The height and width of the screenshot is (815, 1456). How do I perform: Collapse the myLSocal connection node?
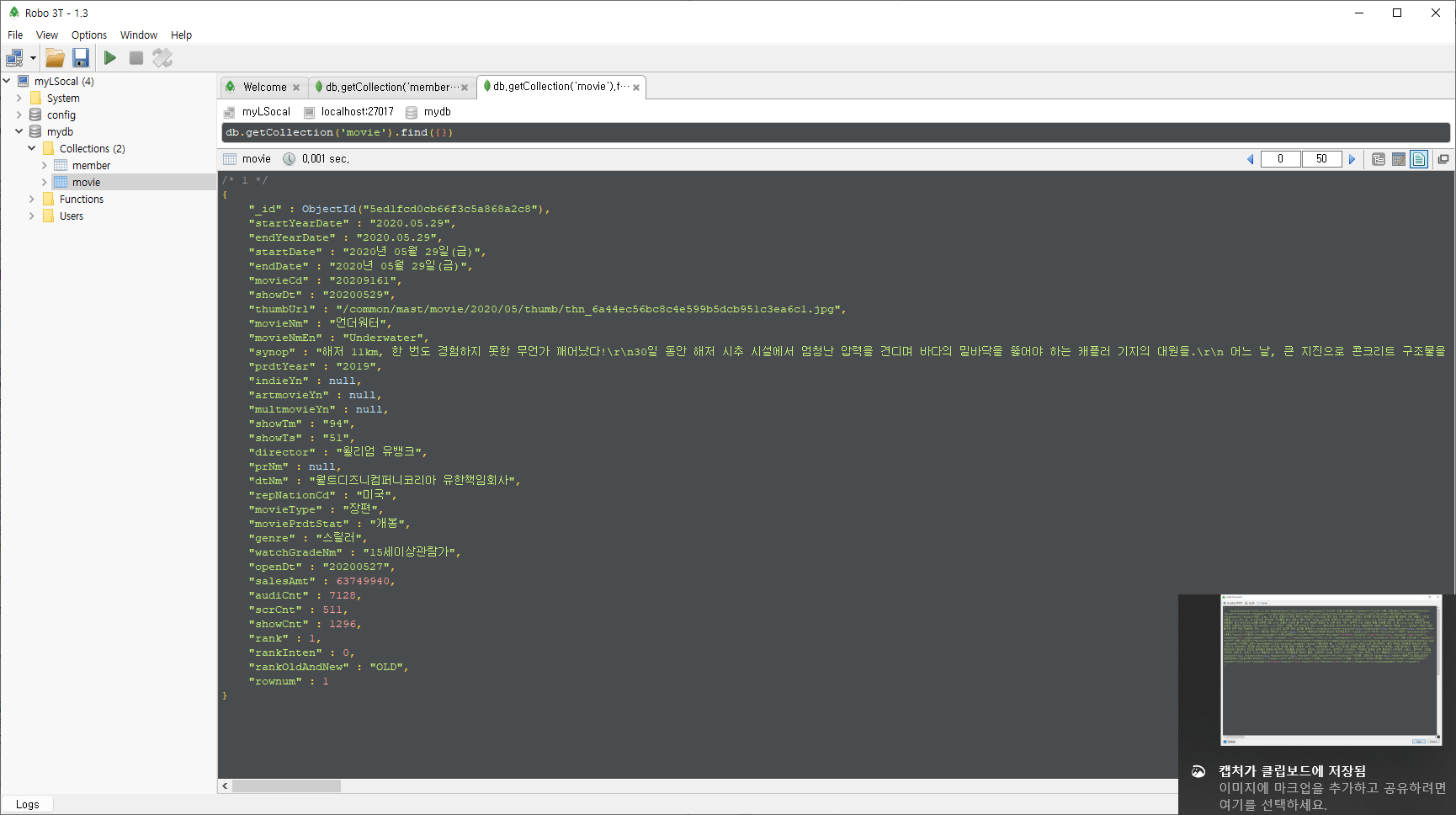click(x=7, y=82)
